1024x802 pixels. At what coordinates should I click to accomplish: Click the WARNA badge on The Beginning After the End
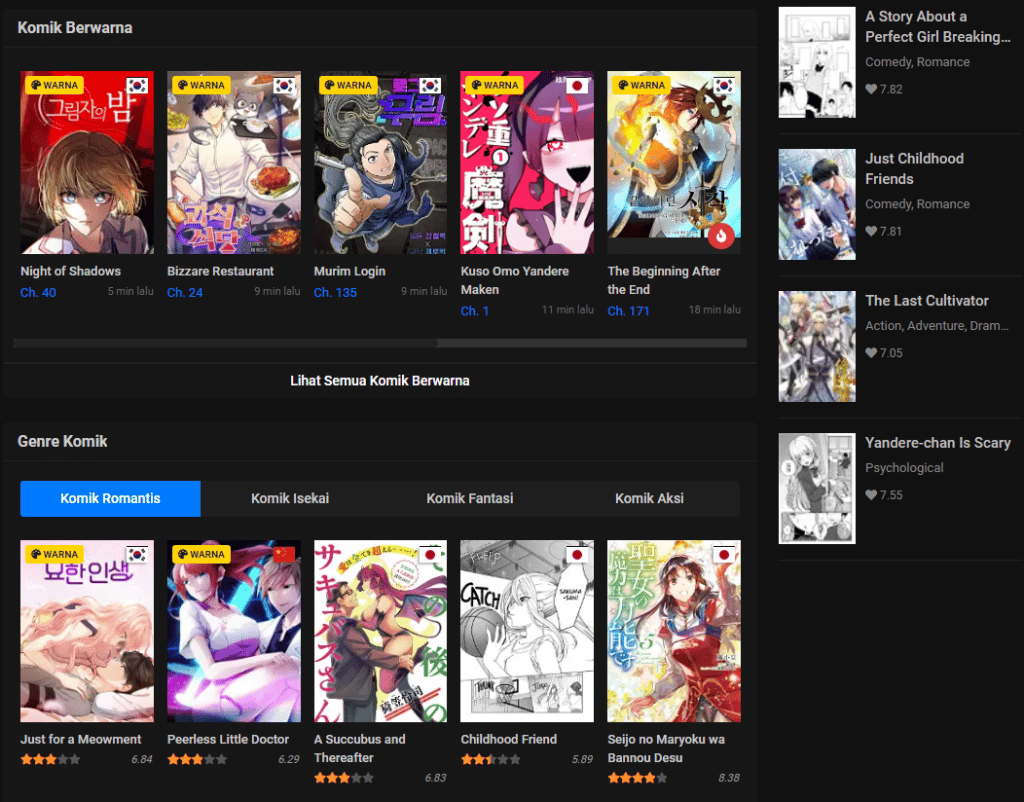pyautogui.click(x=641, y=85)
